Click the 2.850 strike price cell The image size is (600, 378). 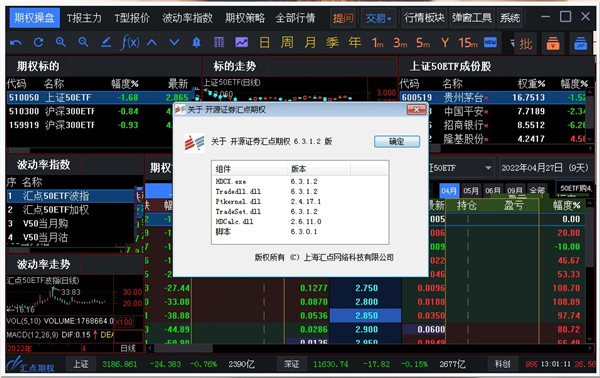coord(365,316)
